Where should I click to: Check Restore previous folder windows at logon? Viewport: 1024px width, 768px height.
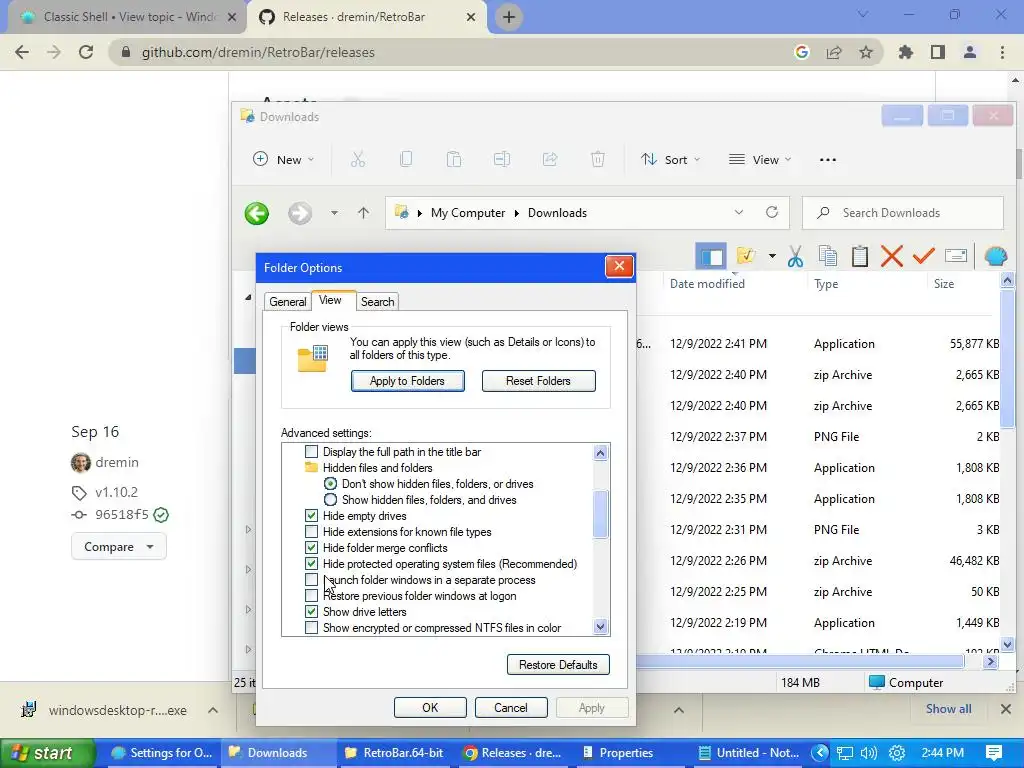tap(312, 596)
